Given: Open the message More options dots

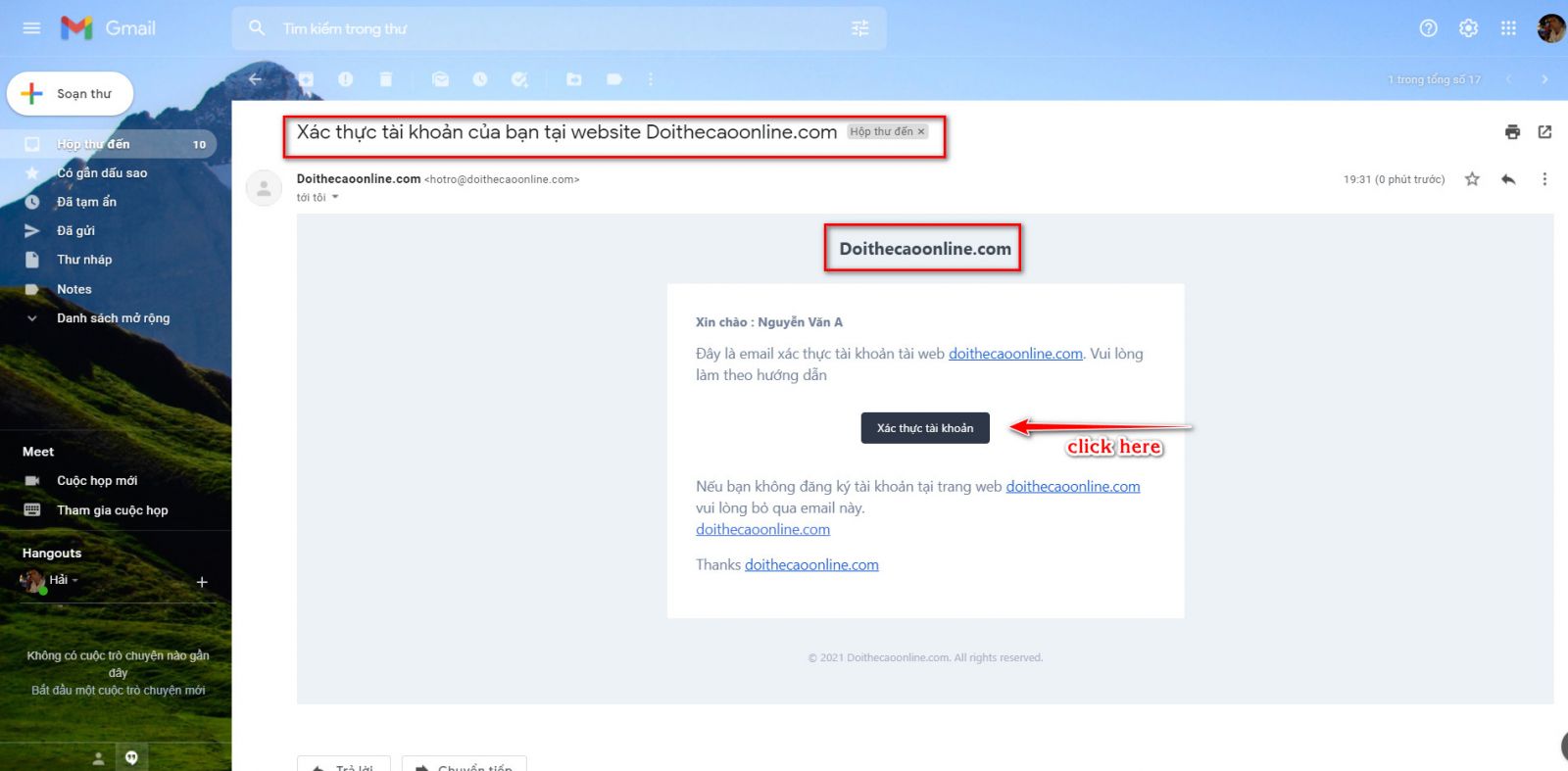Looking at the screenshot, I should tap(1544, 178).
